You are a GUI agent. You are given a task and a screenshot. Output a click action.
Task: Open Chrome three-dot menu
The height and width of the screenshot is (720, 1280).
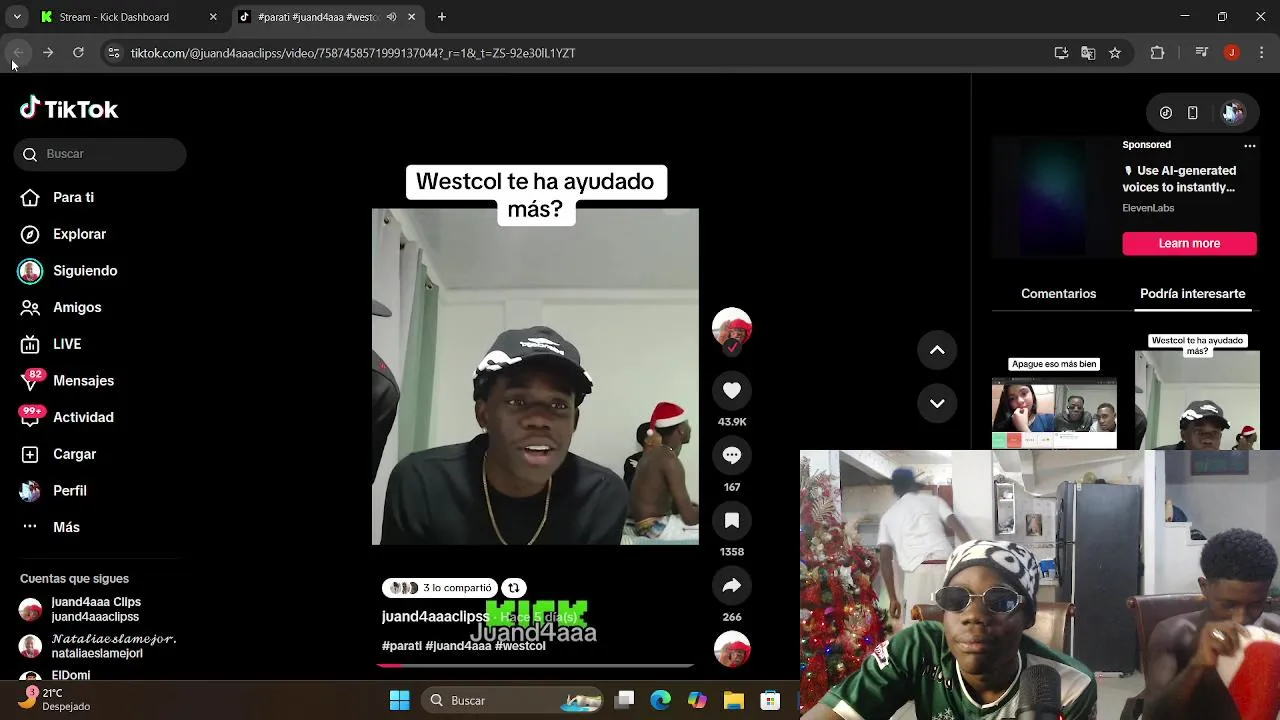tap(1261, 53)
